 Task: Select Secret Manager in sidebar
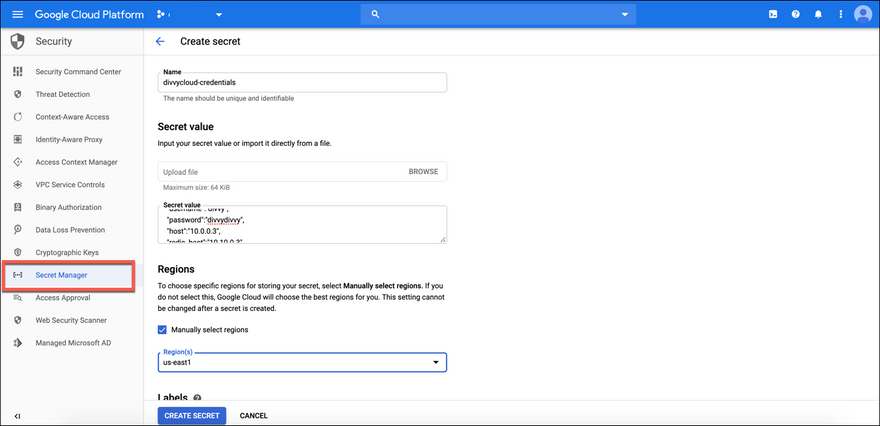(x=69, y=275)
